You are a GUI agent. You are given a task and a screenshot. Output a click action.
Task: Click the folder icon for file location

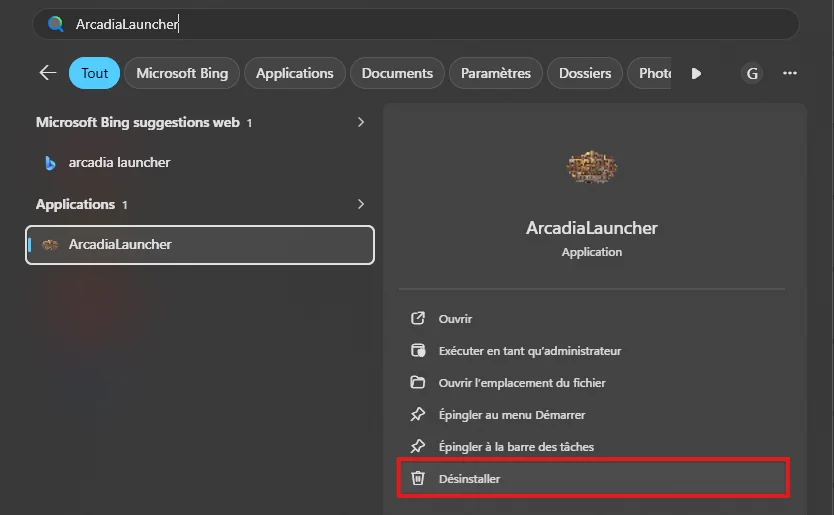click(418, 382)
